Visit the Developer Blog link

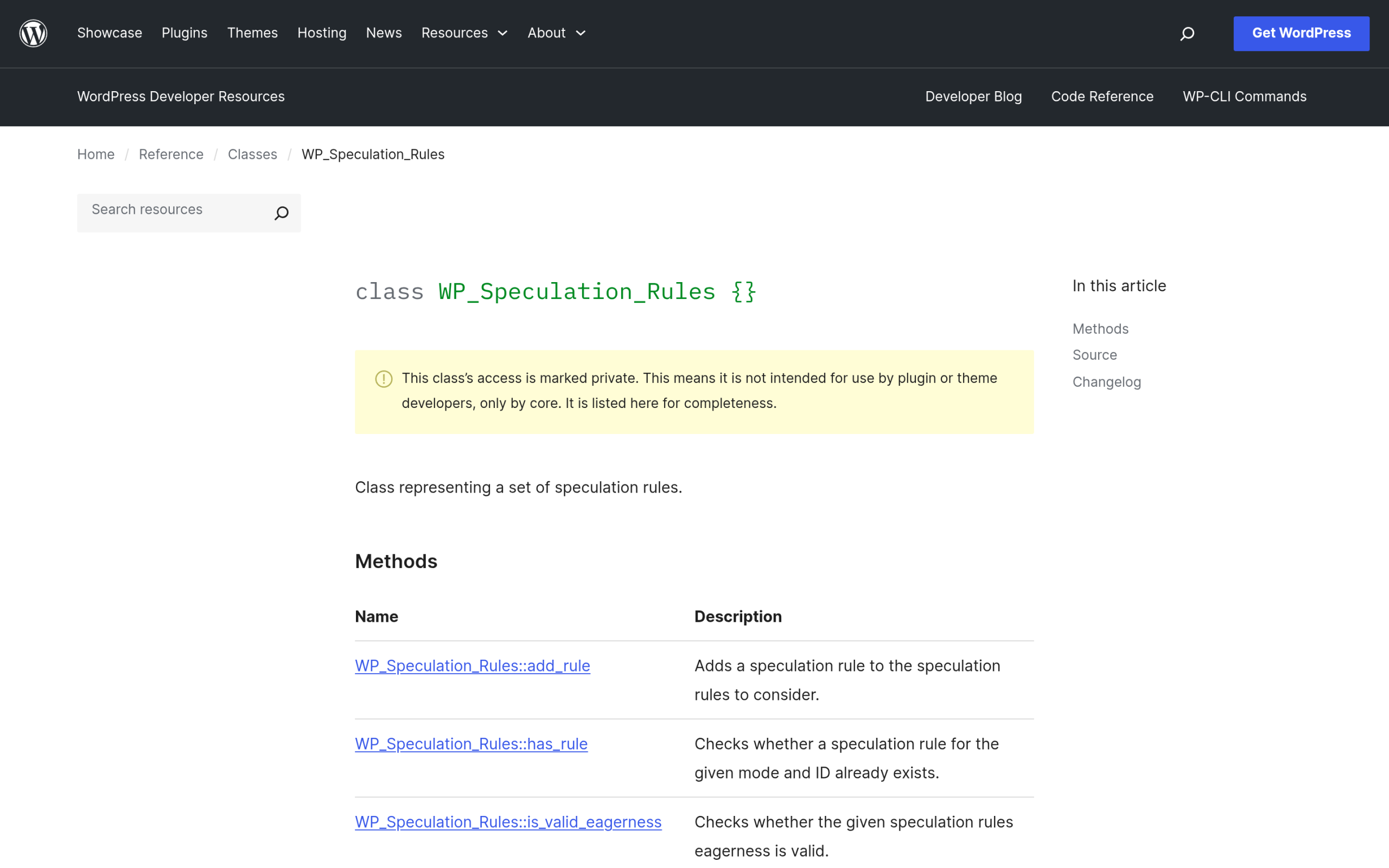pyautogui.click(x=973, y=97)
